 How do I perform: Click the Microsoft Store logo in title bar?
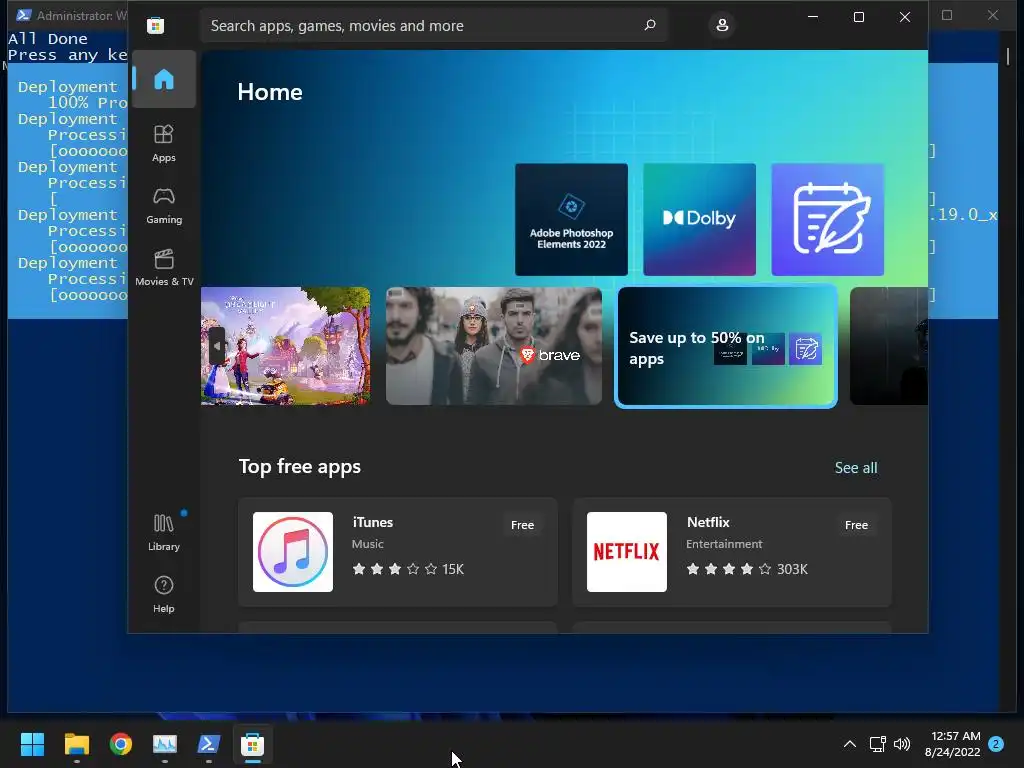[x=155, y=25]
